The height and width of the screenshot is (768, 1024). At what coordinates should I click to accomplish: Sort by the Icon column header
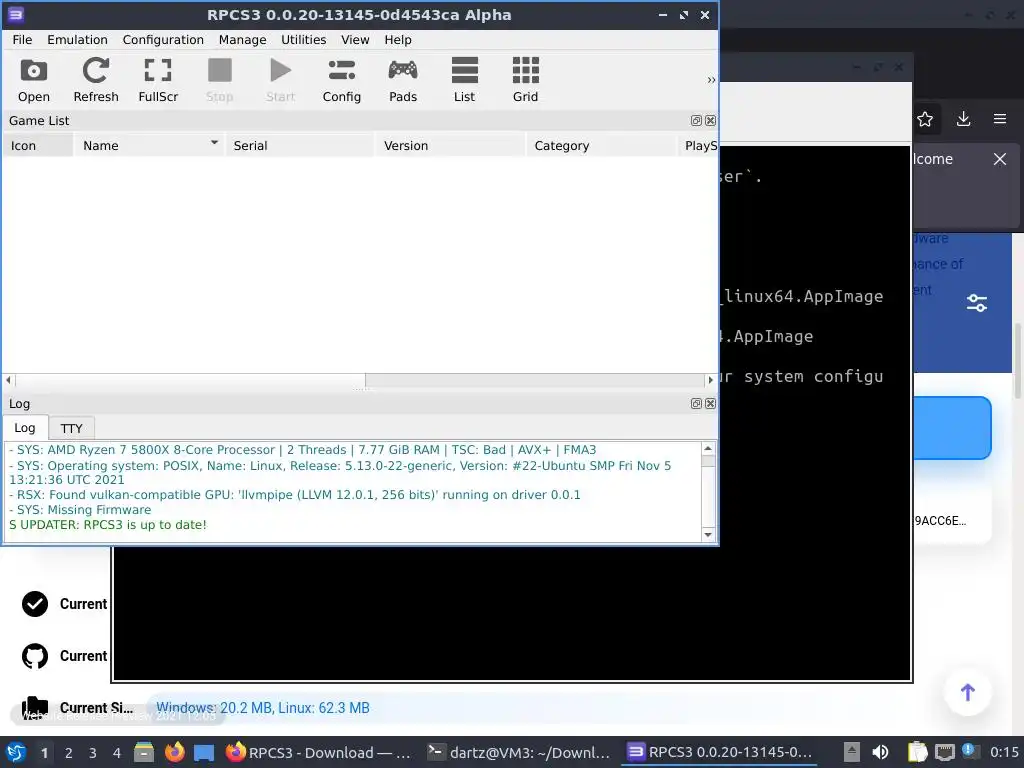click(38, 145)
